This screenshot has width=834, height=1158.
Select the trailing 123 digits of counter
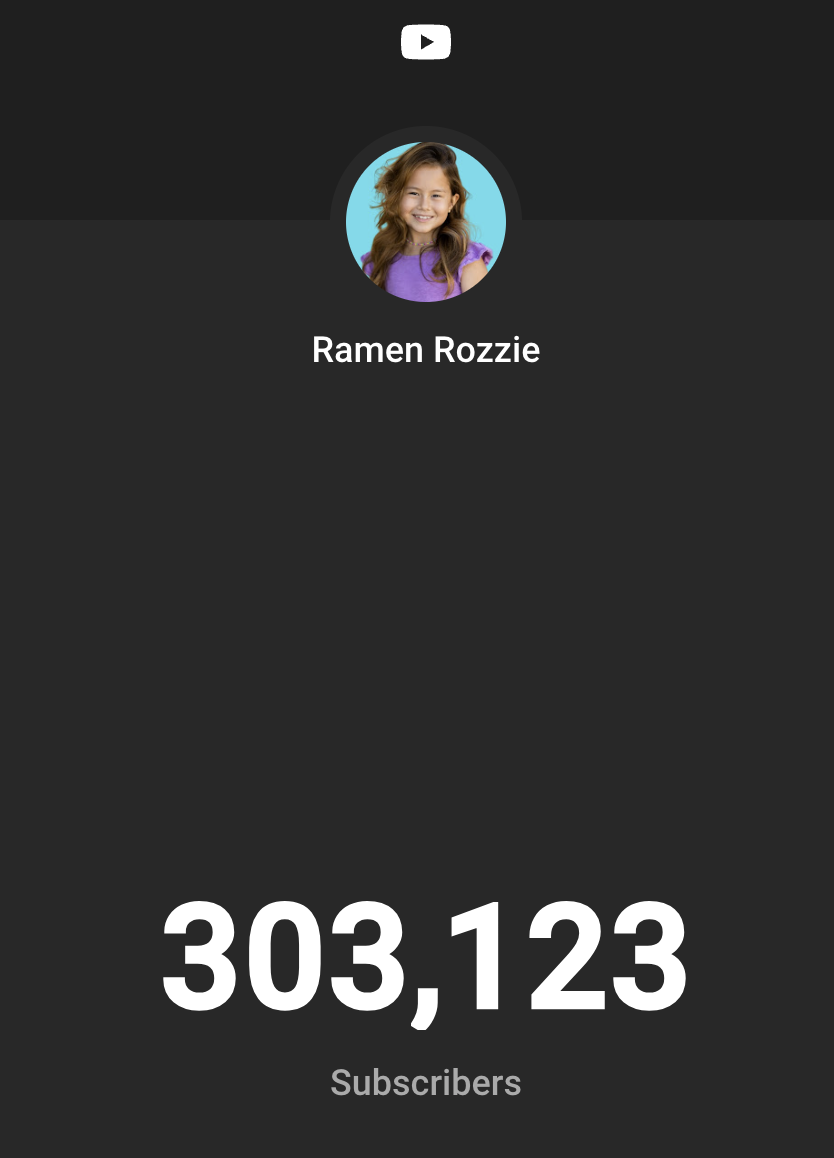569,956
